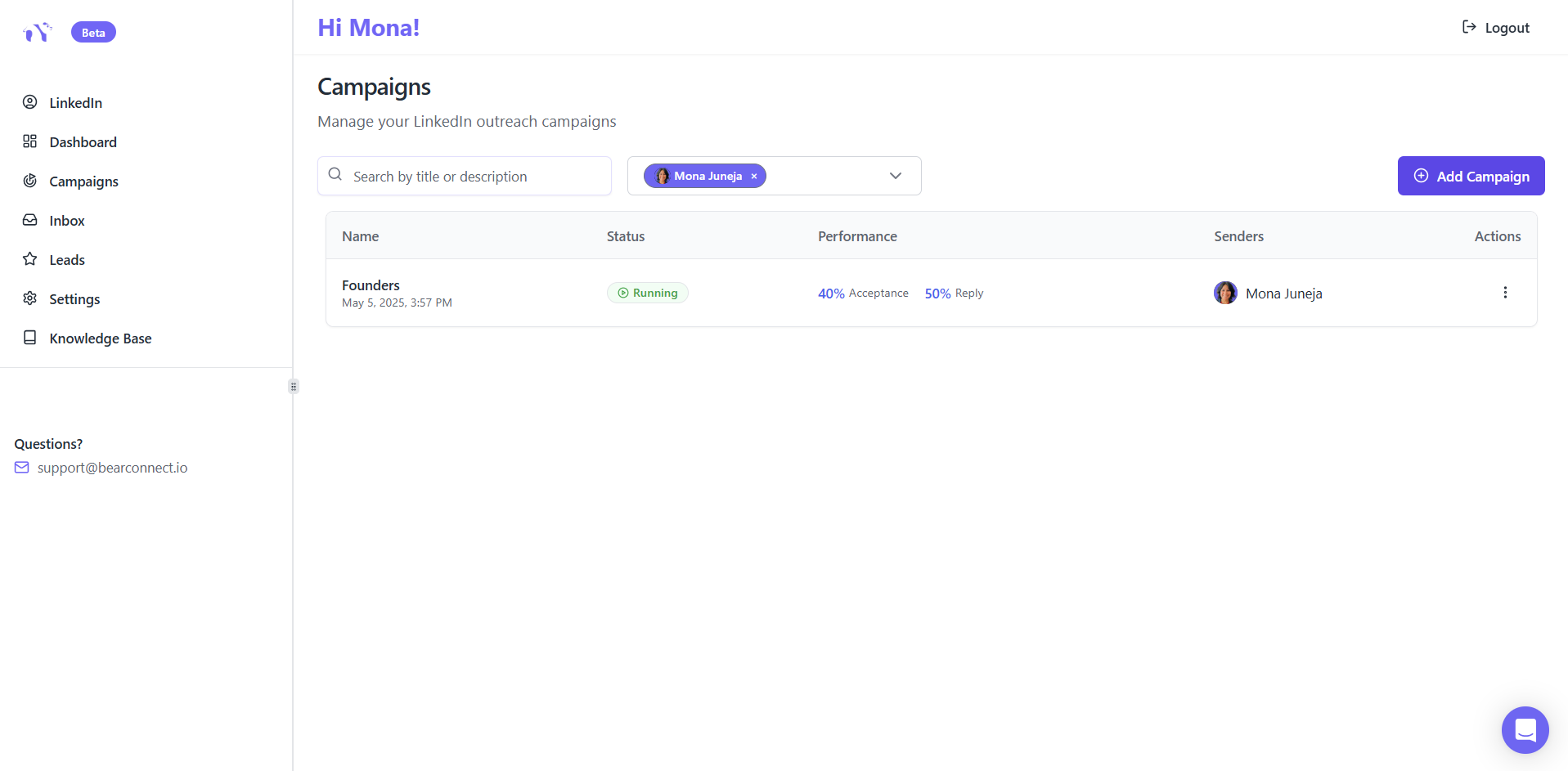Click the Logout button

[x=1495, y=28]
